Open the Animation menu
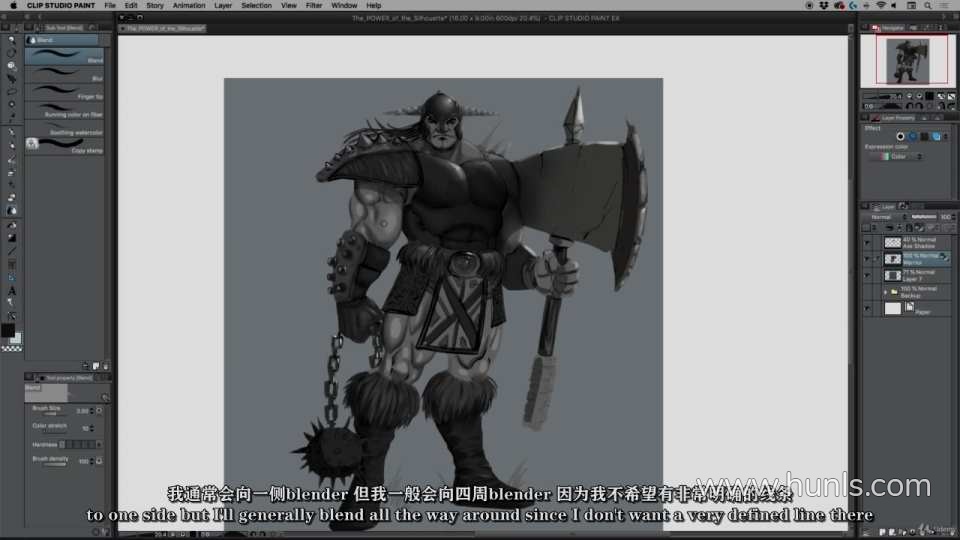This screenshot has width=960, height=540. (x=189, y=5)
